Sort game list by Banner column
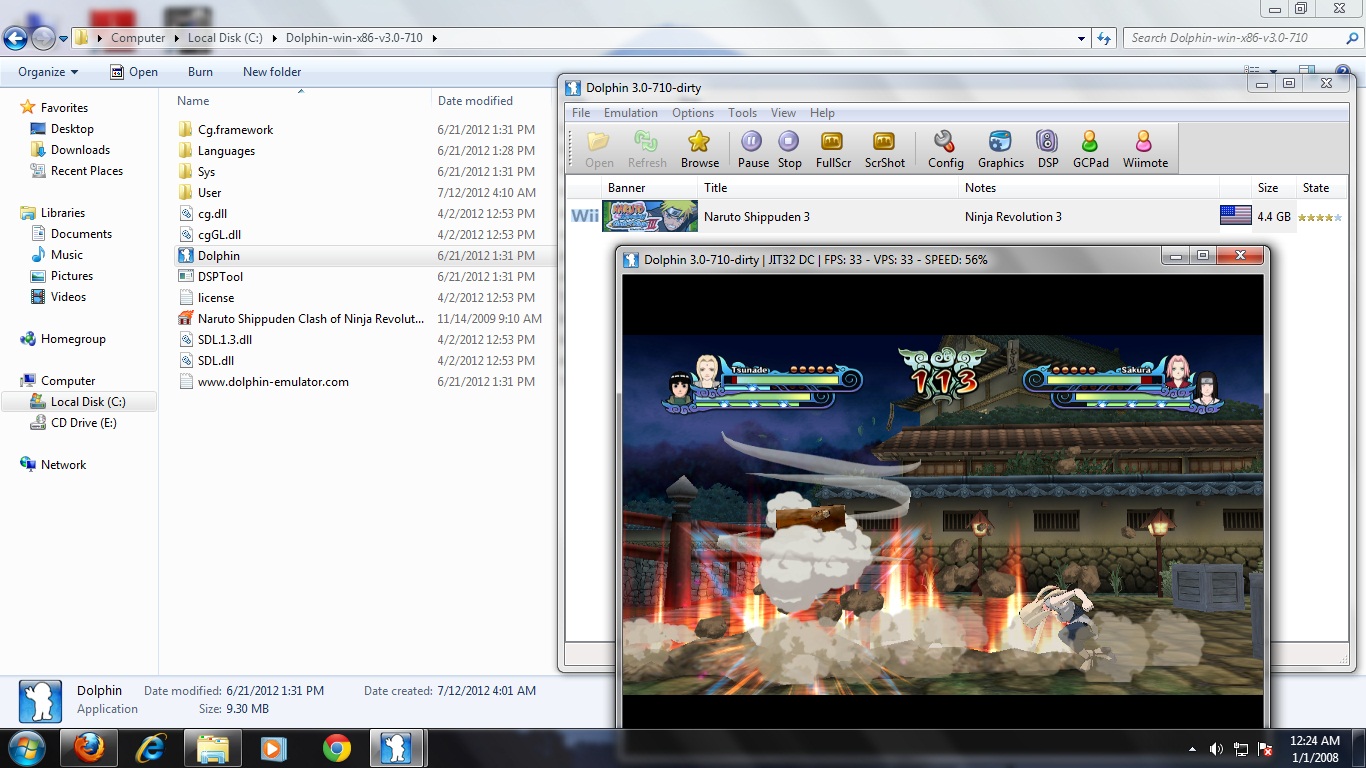1366x768 pixels. click(x=649, y=188)
